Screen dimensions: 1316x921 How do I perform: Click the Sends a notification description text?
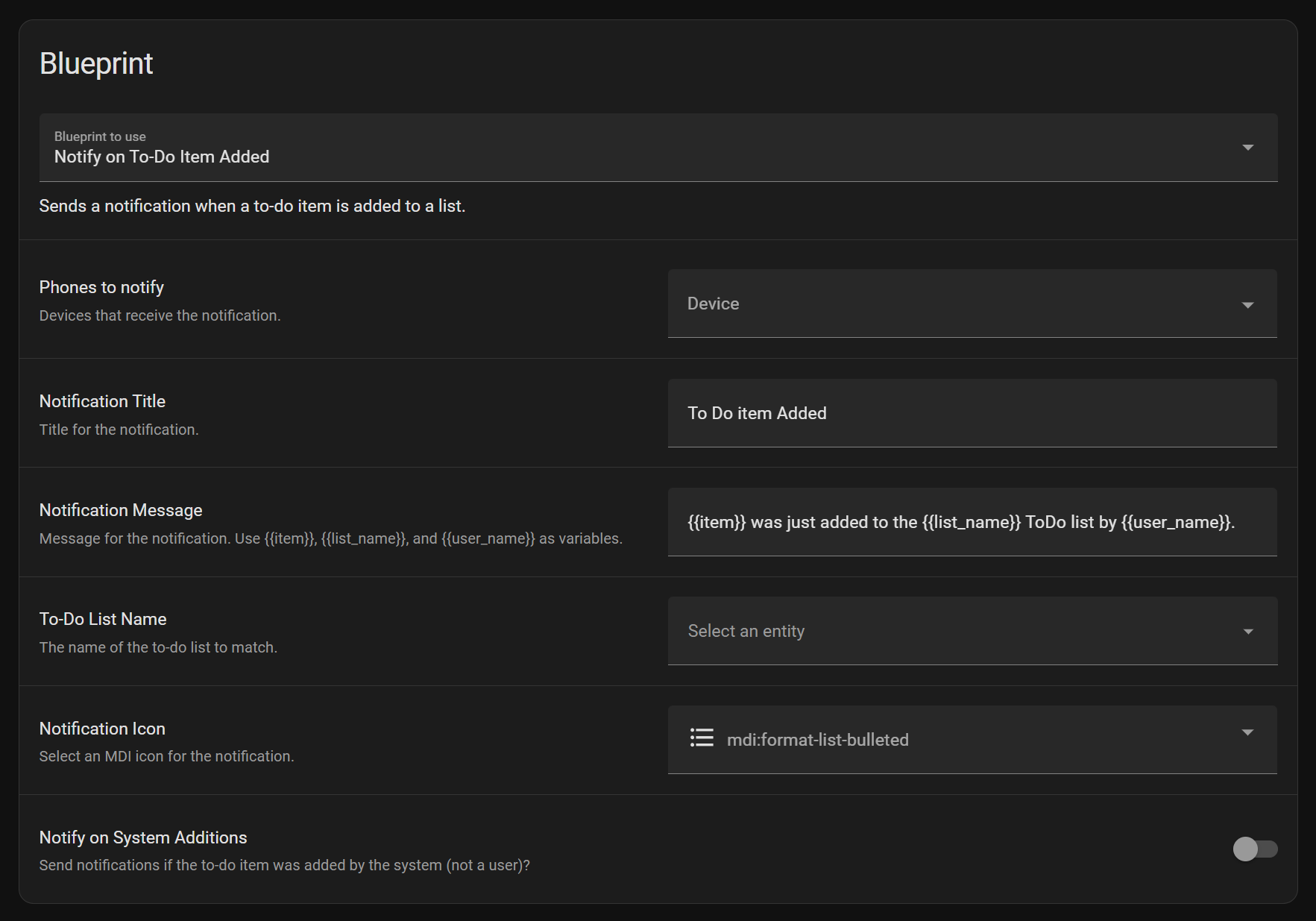(252, 206)
